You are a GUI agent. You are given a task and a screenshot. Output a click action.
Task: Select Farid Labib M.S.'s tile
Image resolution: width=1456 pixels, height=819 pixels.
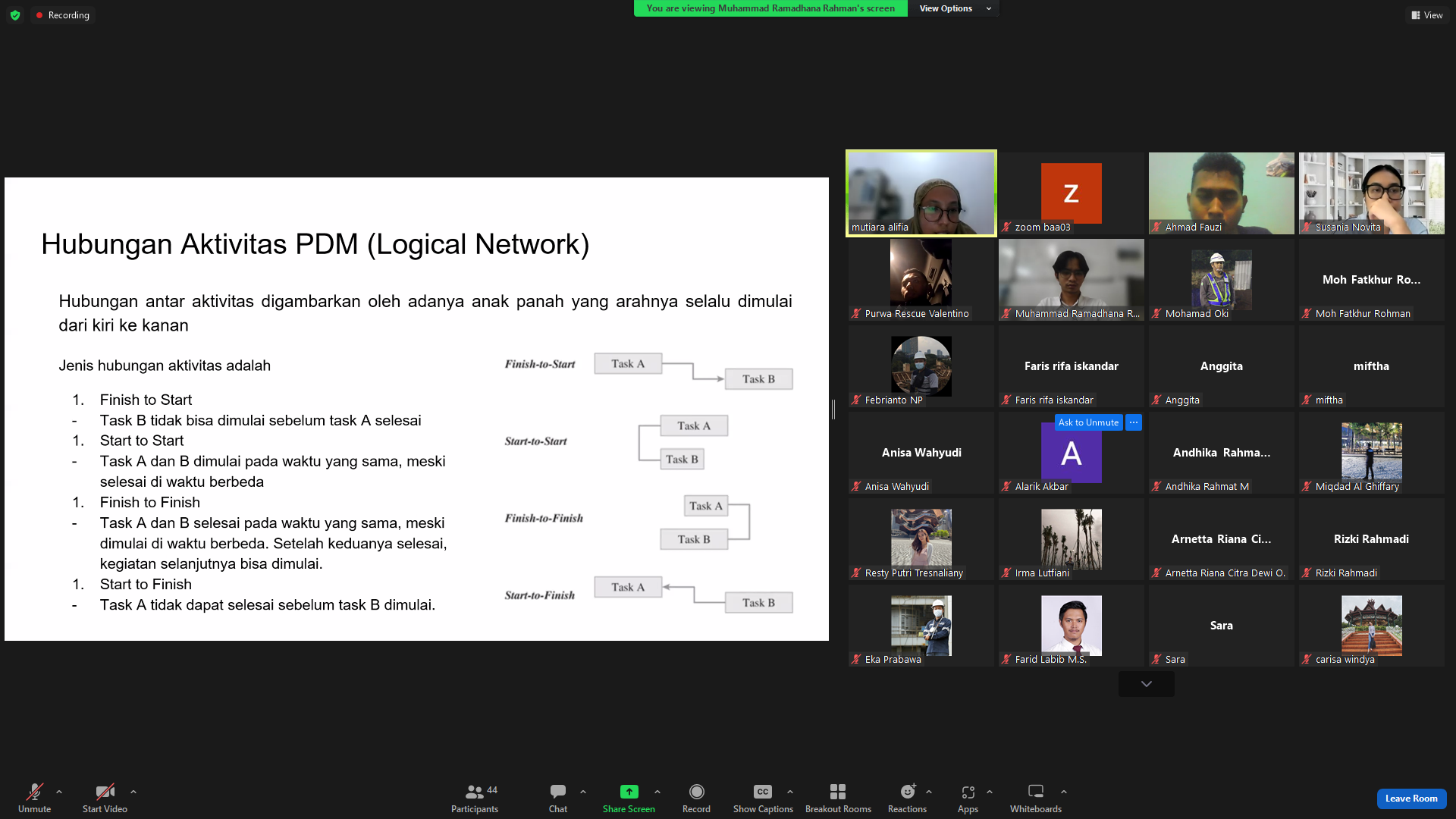coord(1072,626)
